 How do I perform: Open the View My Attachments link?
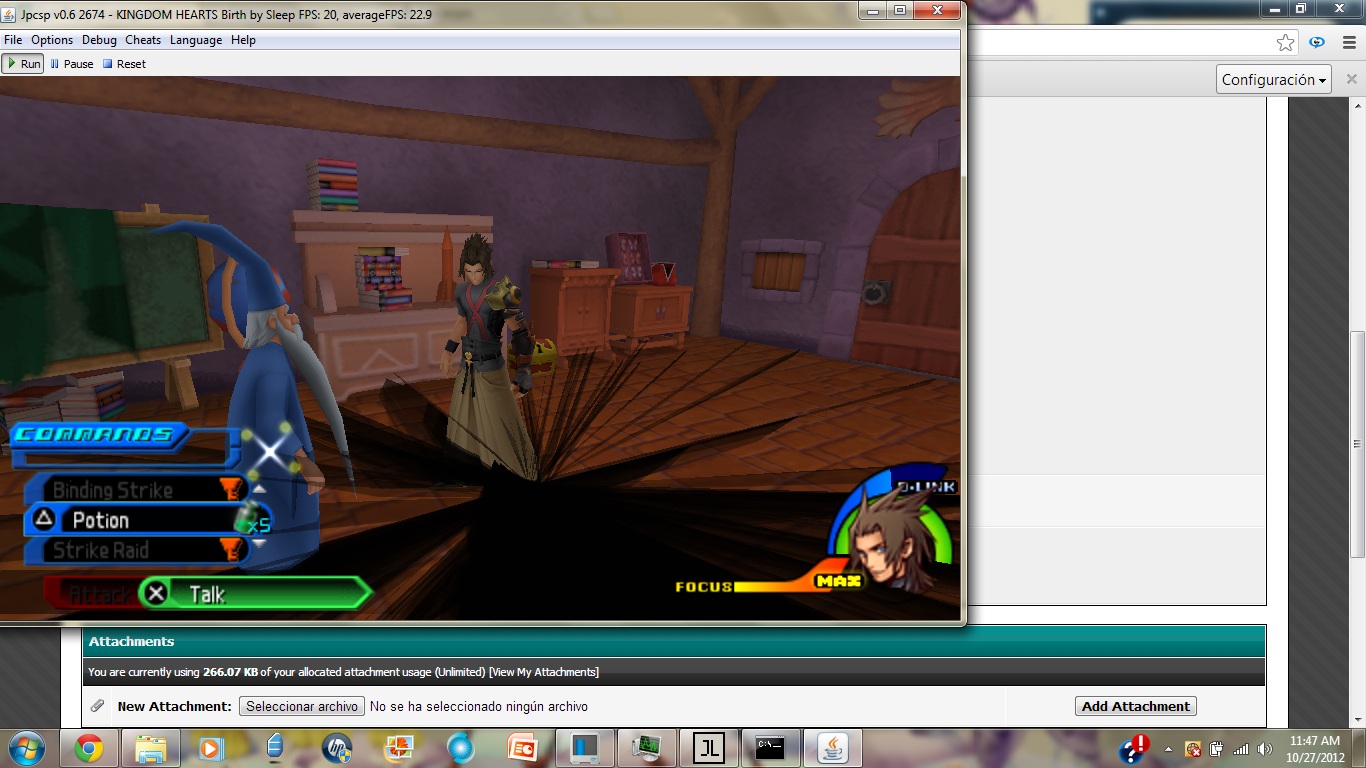[544, 672]
